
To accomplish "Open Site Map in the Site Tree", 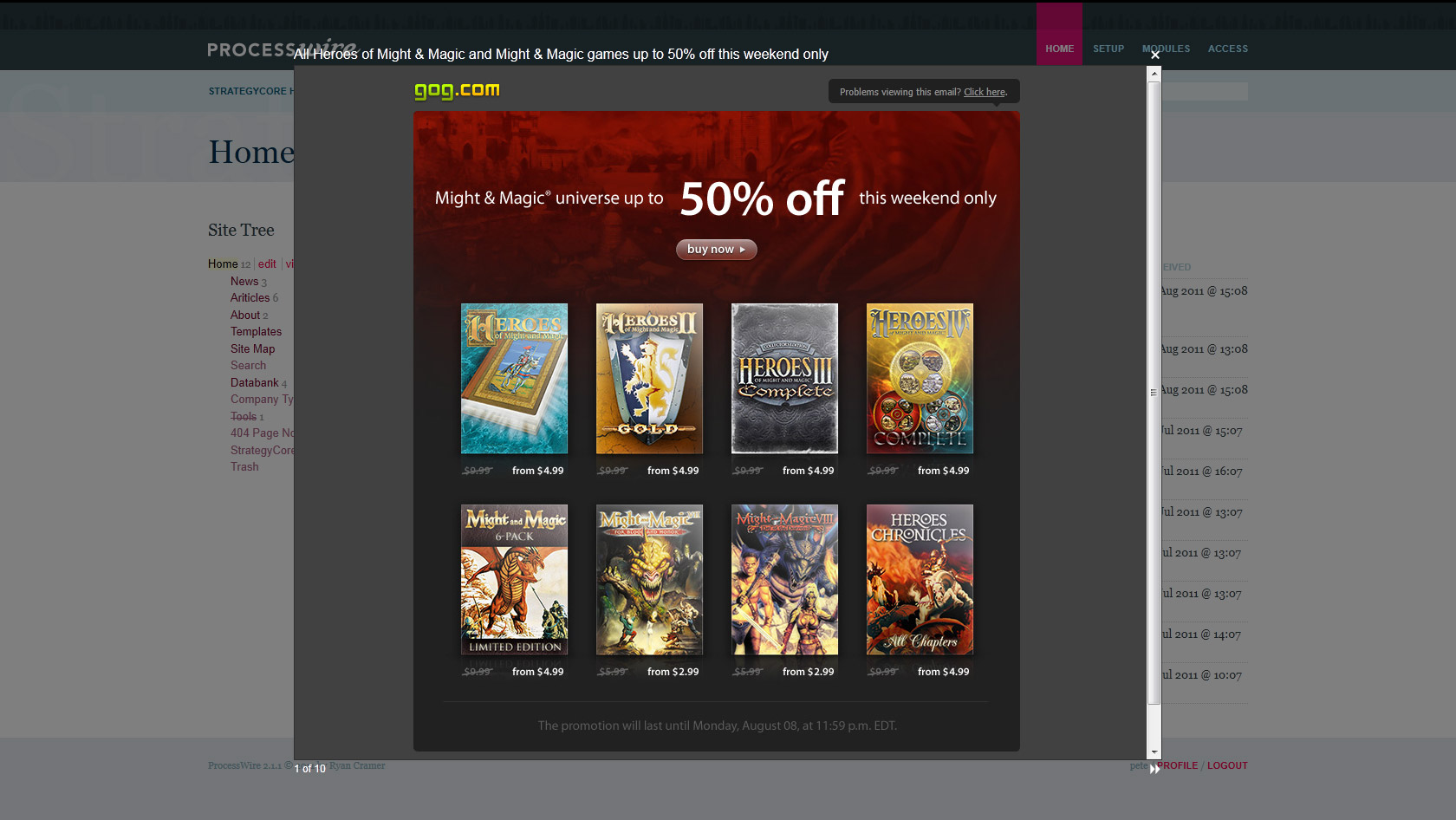I will click(x=252, y=348).
